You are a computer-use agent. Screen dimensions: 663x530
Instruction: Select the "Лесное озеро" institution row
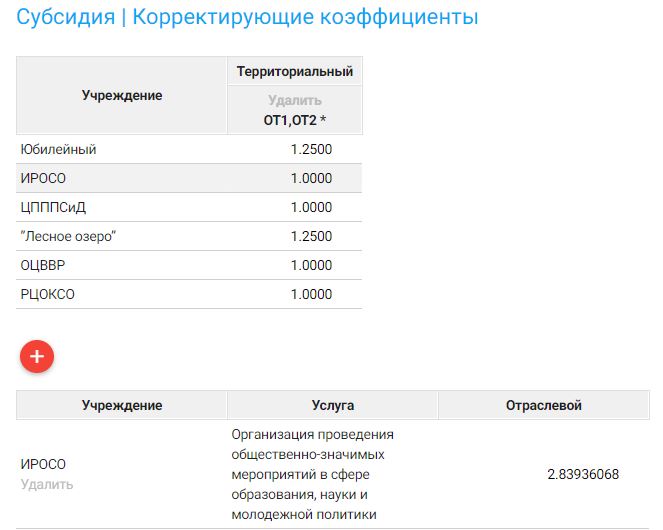coord(62,237)
